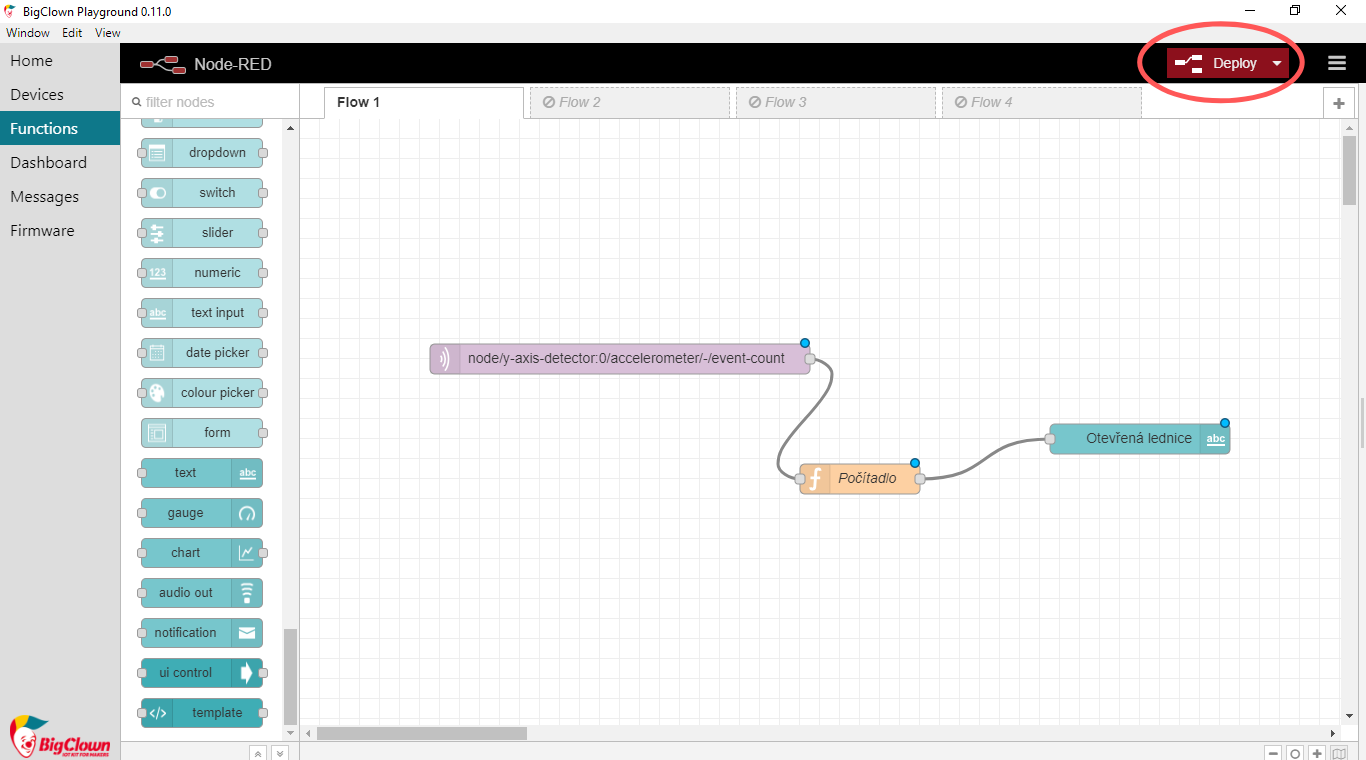The height and width of the screenshot is (760, 1366).
Task: Select the template palette node
Action: 202,713
